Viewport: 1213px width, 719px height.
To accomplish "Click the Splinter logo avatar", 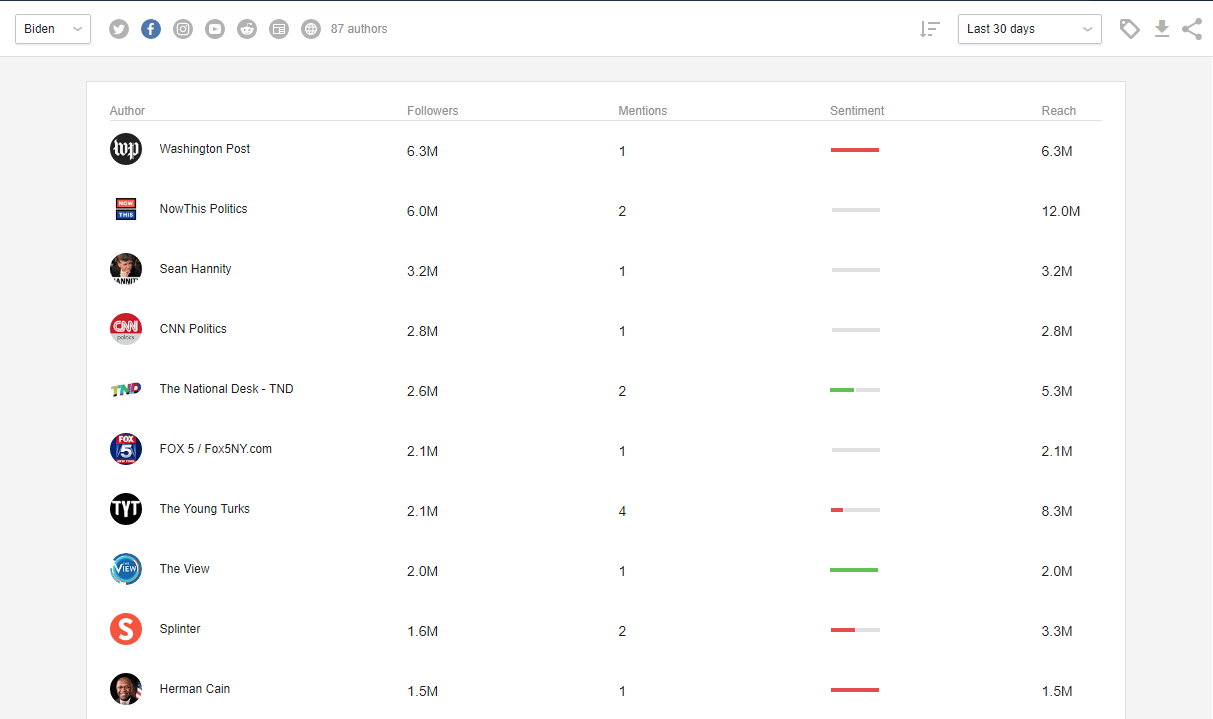I will tap(126, 629).
